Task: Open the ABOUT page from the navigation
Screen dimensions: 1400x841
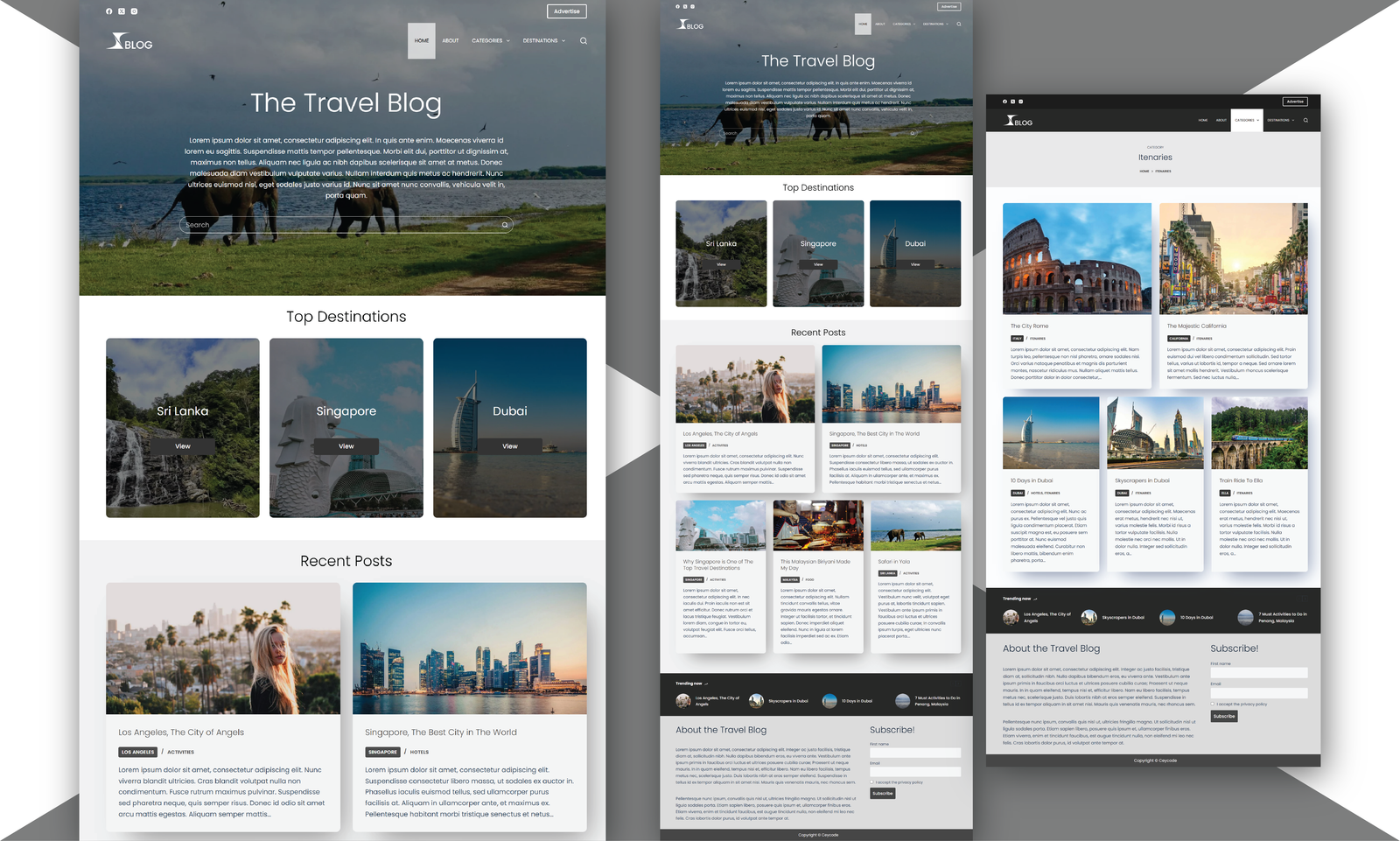Action: (451, 40)
